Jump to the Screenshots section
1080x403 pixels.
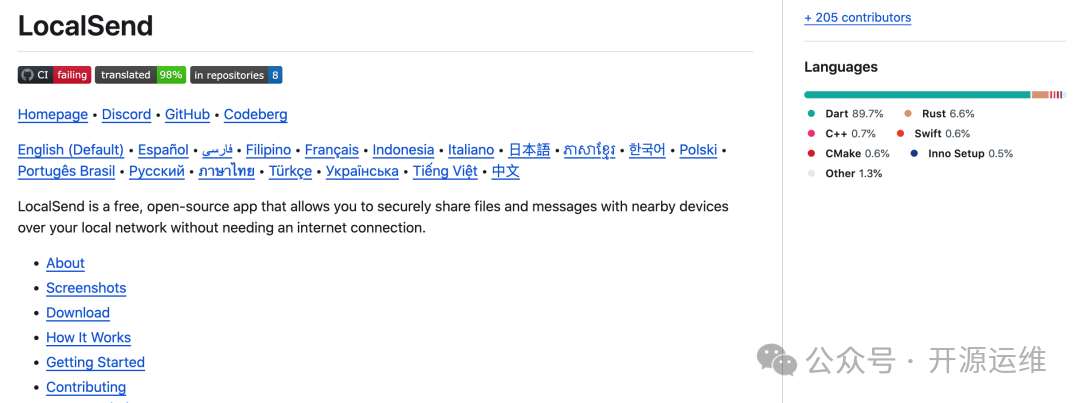point(86,288)
